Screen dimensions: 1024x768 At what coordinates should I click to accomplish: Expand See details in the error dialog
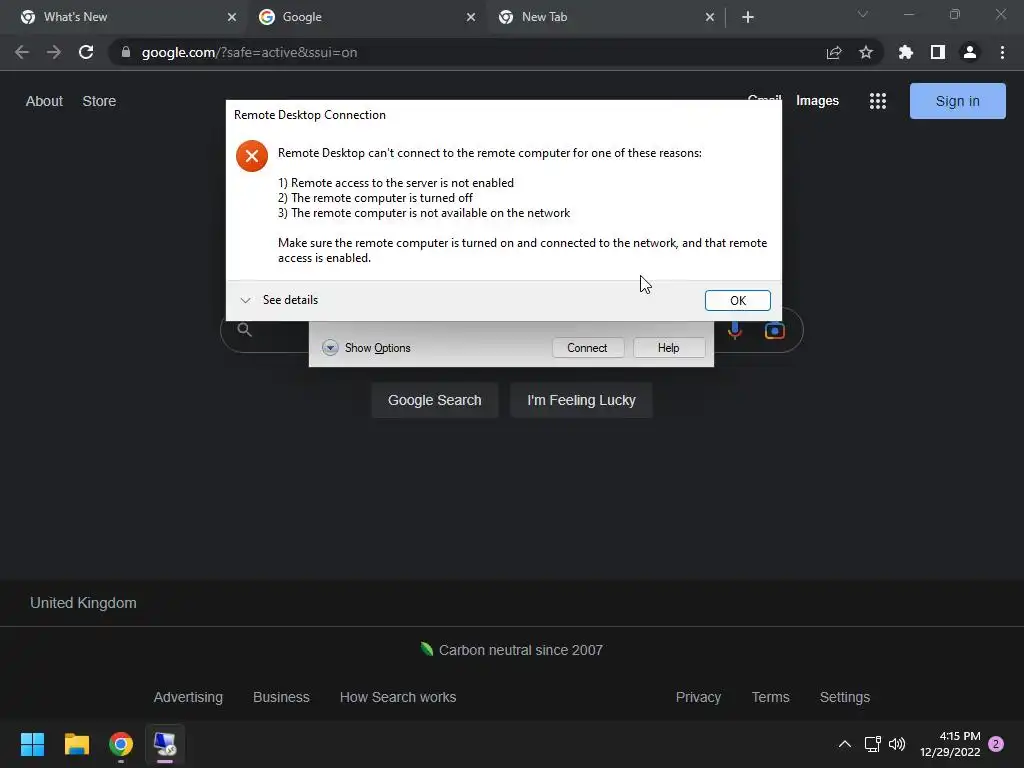click(x=280, y=300)
